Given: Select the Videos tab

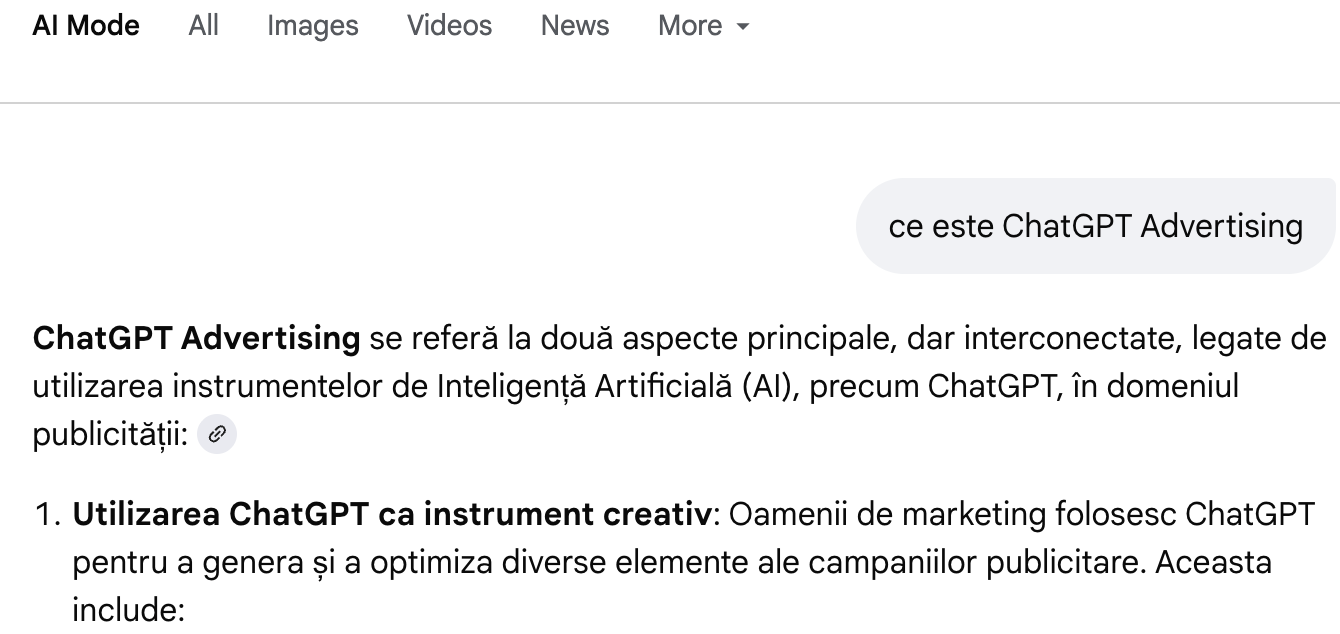Looking at the screenshot, I should click(449, 26).
